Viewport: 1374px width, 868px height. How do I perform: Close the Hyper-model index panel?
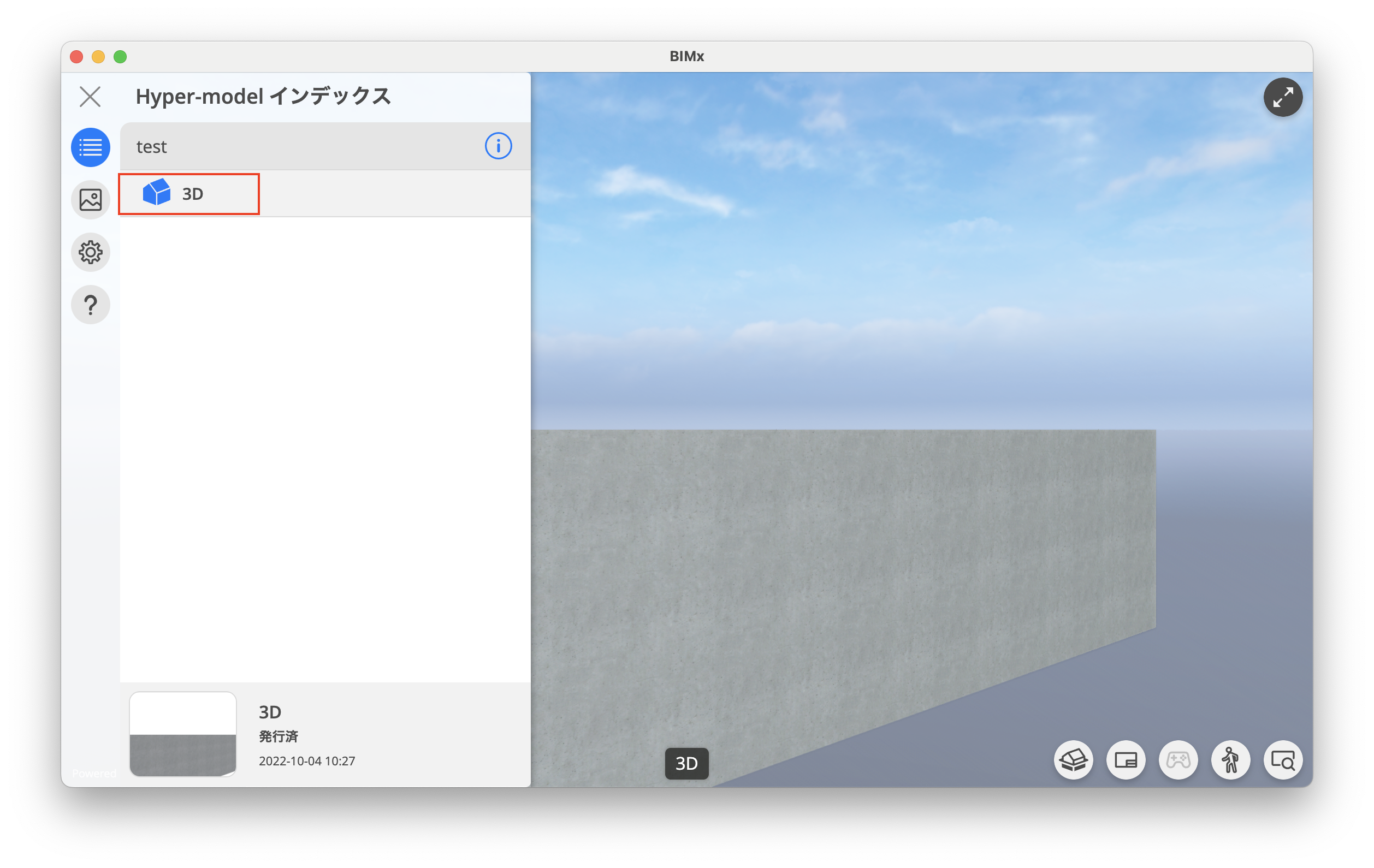(x=90, y=97)
